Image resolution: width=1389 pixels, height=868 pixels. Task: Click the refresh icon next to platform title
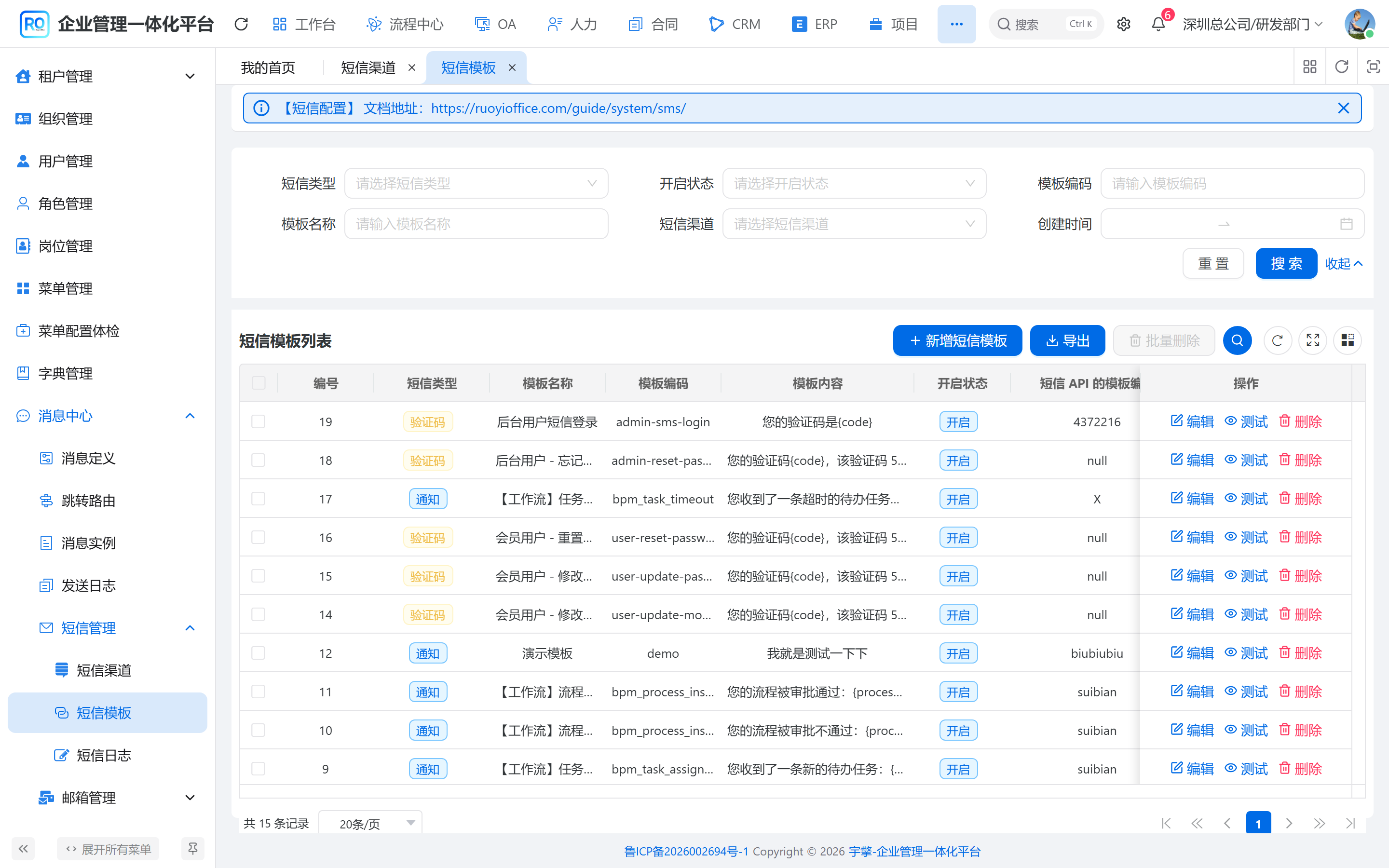coord(241,24)
